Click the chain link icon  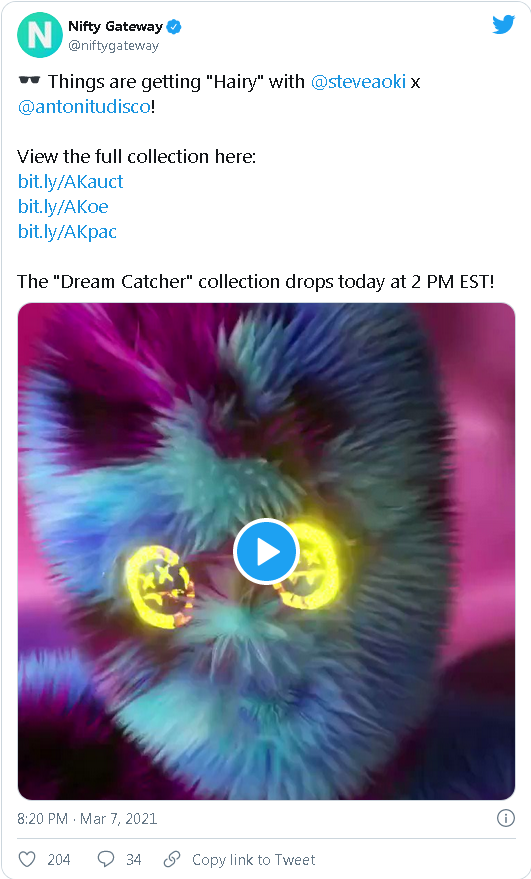(172, 859)
